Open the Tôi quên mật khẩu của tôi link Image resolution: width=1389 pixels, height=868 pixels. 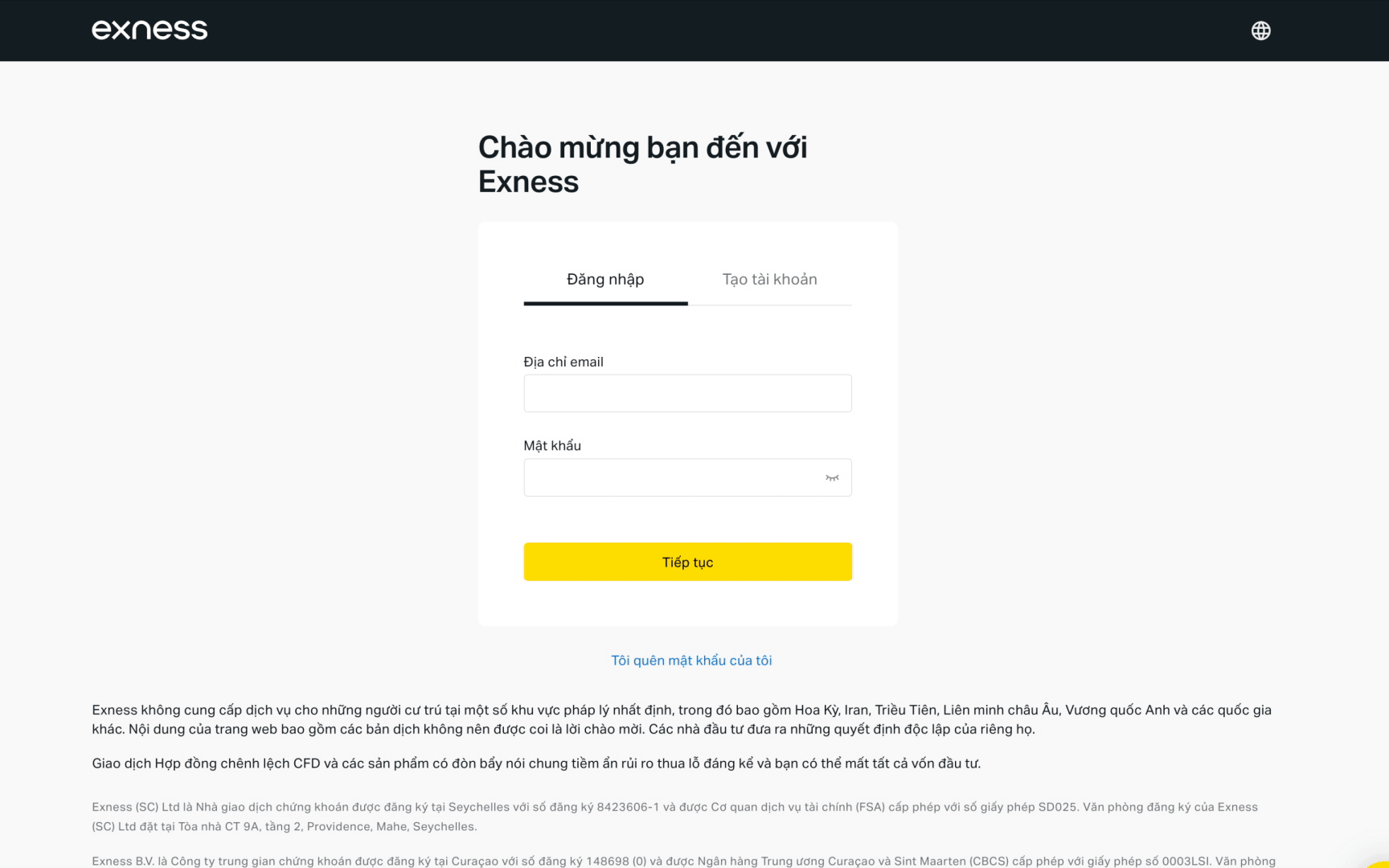coord(691,661)
